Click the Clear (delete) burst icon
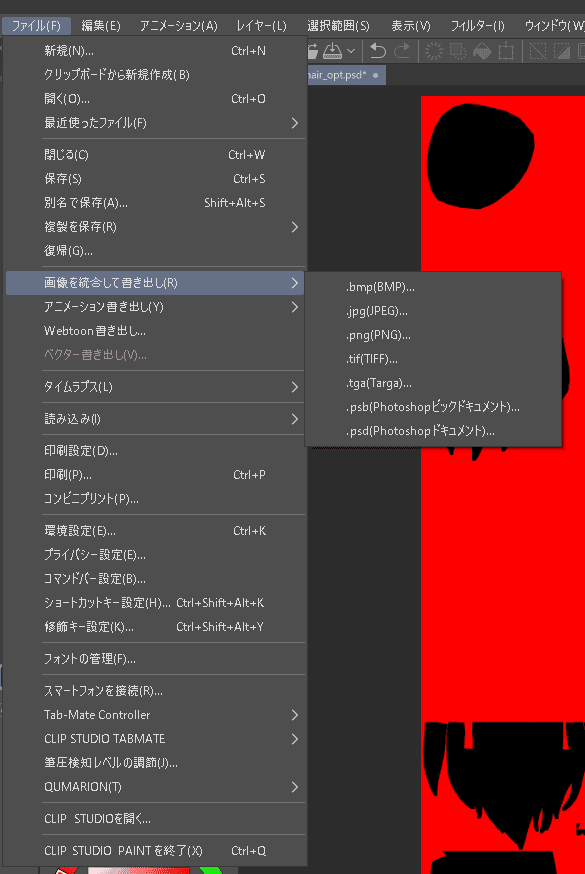585x874 pixels. click(x=434, y=51)
